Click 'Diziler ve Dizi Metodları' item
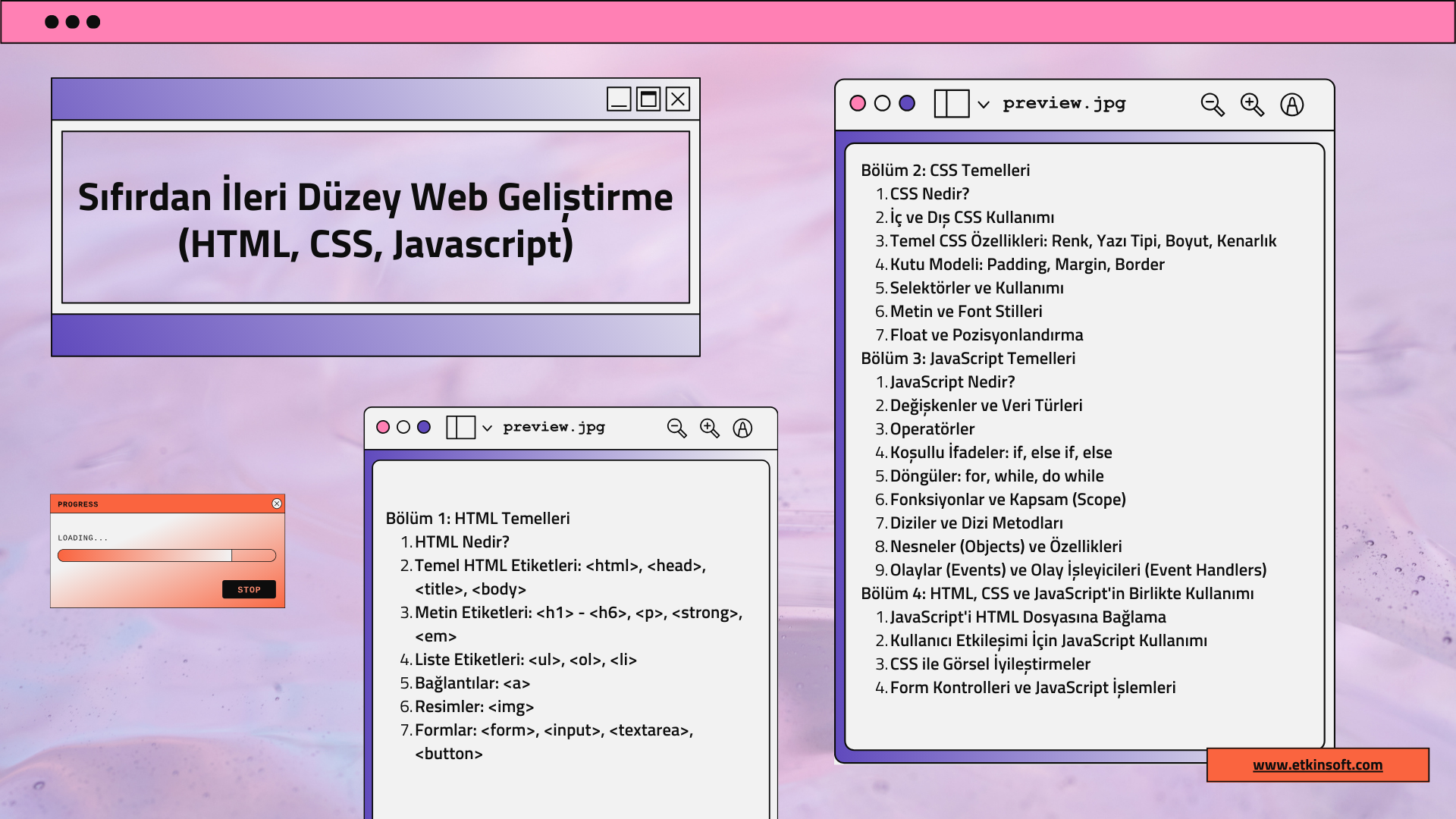 (976, 522)
